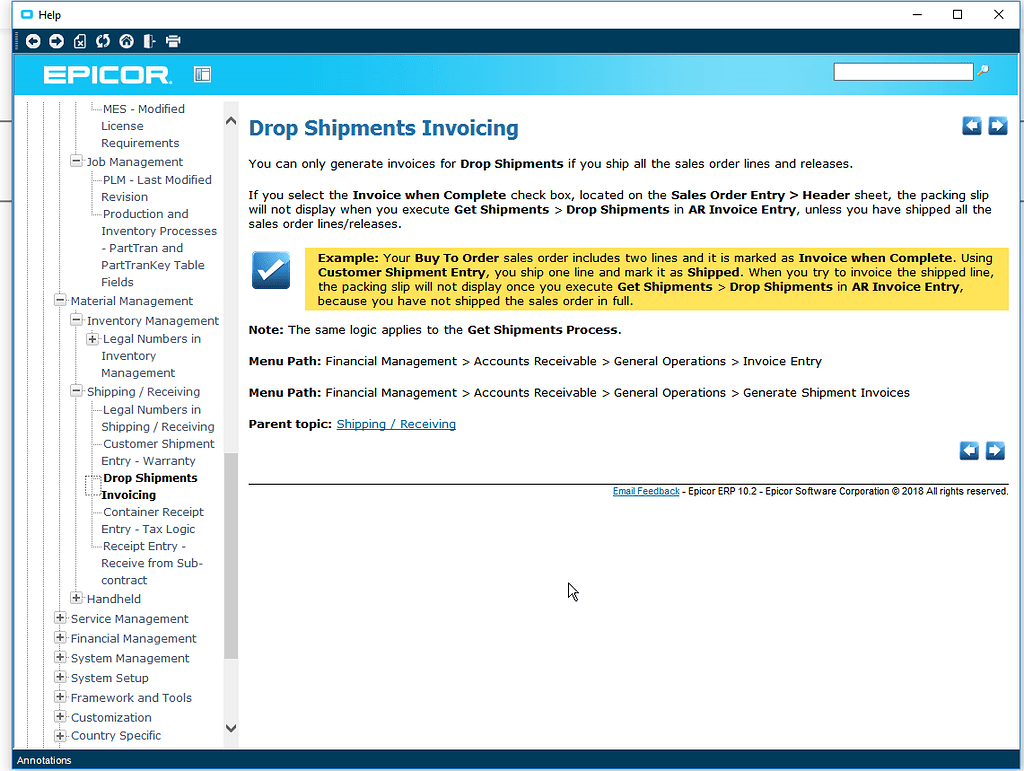Viewport: 1024px width, 771px height.
Task: Click the blue back arrow below the article text
Action: tap(968, 451)
